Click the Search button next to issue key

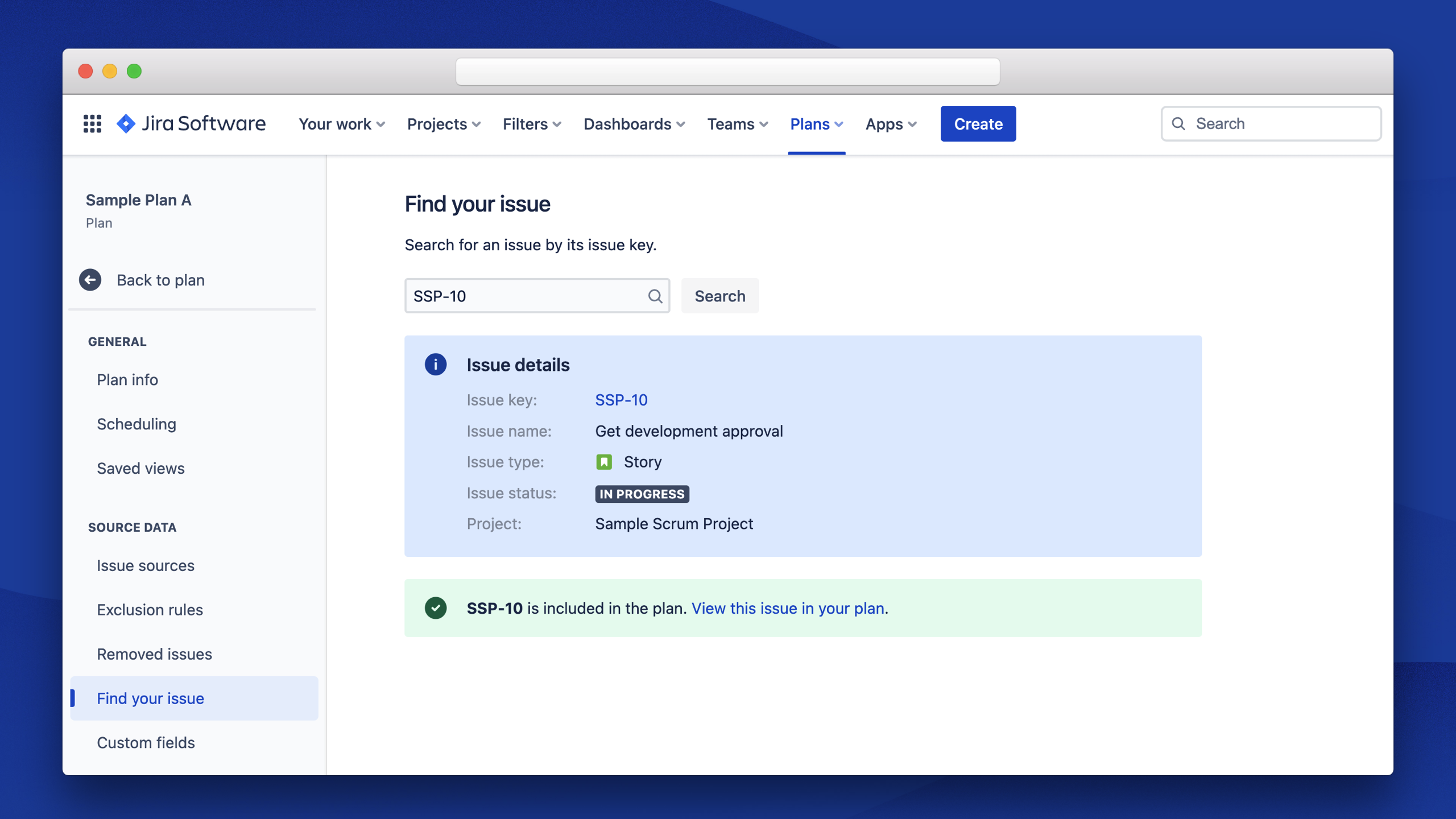tap(720, 296)
